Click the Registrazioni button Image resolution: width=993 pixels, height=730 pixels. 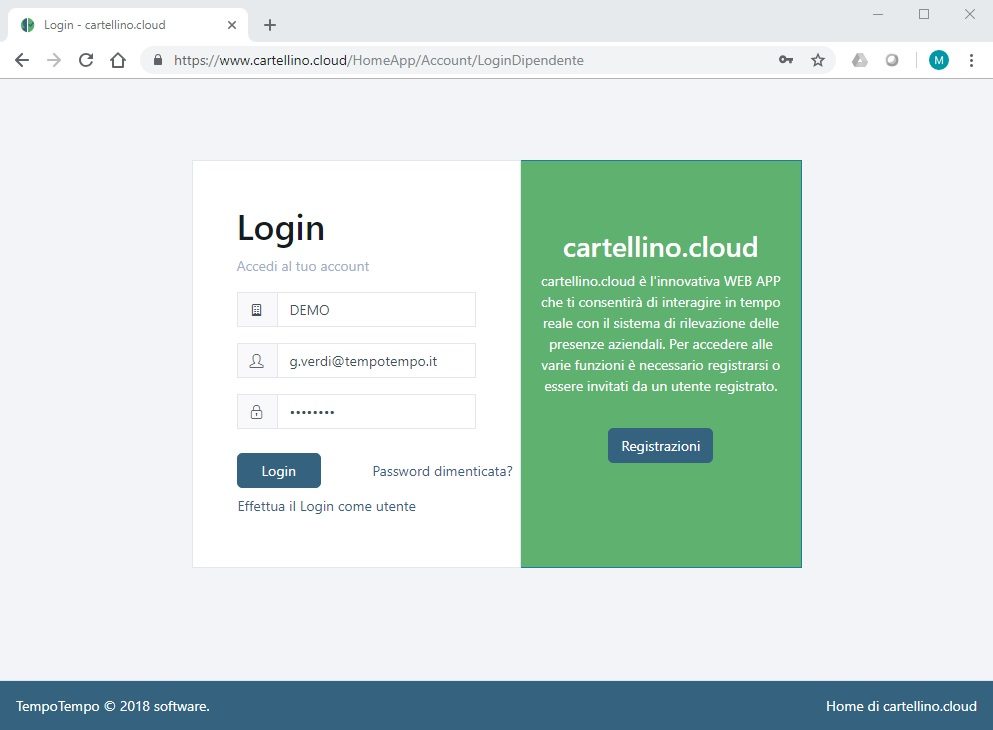click(x=660, y=446)
